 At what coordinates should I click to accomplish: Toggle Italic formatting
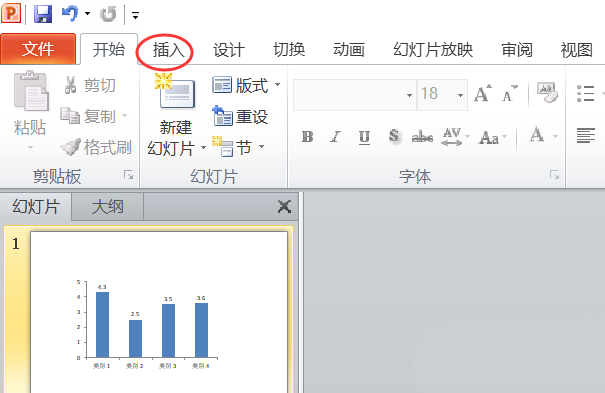[x=336, y=137]
